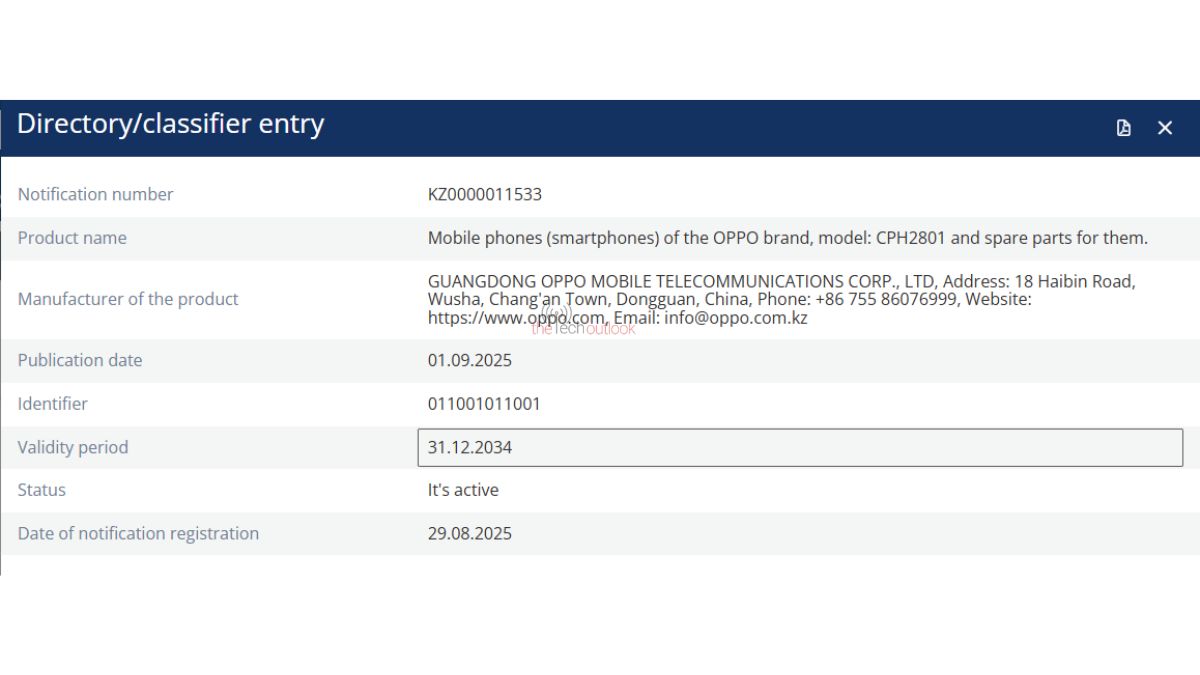Click the "Status" row label
The height and width of the screenshot is (675, 1200).
(41, 490)
